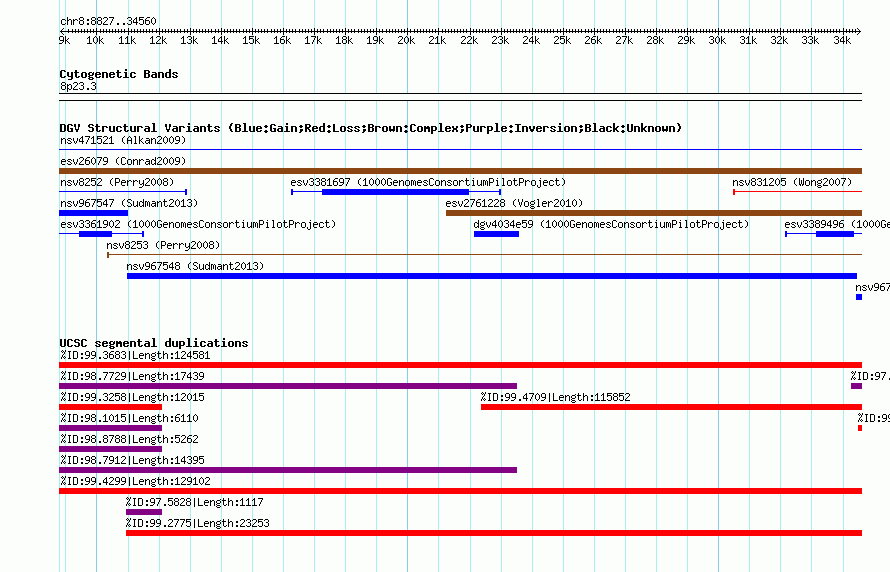The width and height of the screenshot is (890, 572).
Task: Click the brown esv26079 (Conrad2009) variant bar
Action: pyautogui.click(x=460, y=171)
